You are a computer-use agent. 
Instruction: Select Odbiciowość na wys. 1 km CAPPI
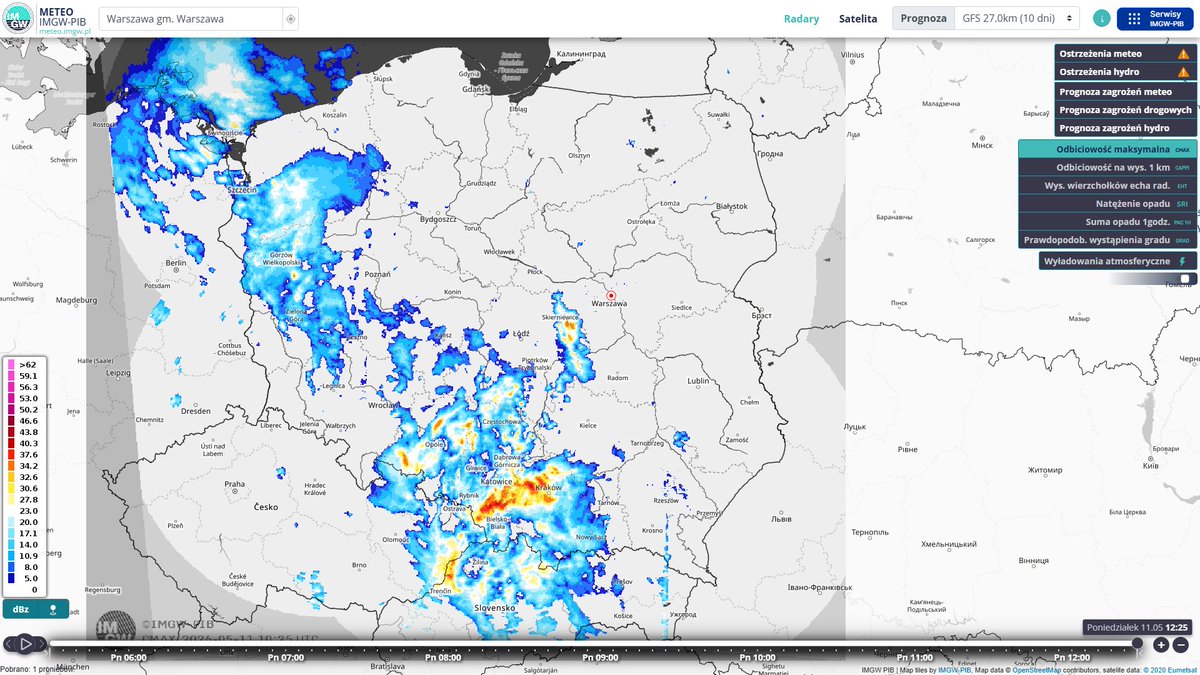[1106, 167]
